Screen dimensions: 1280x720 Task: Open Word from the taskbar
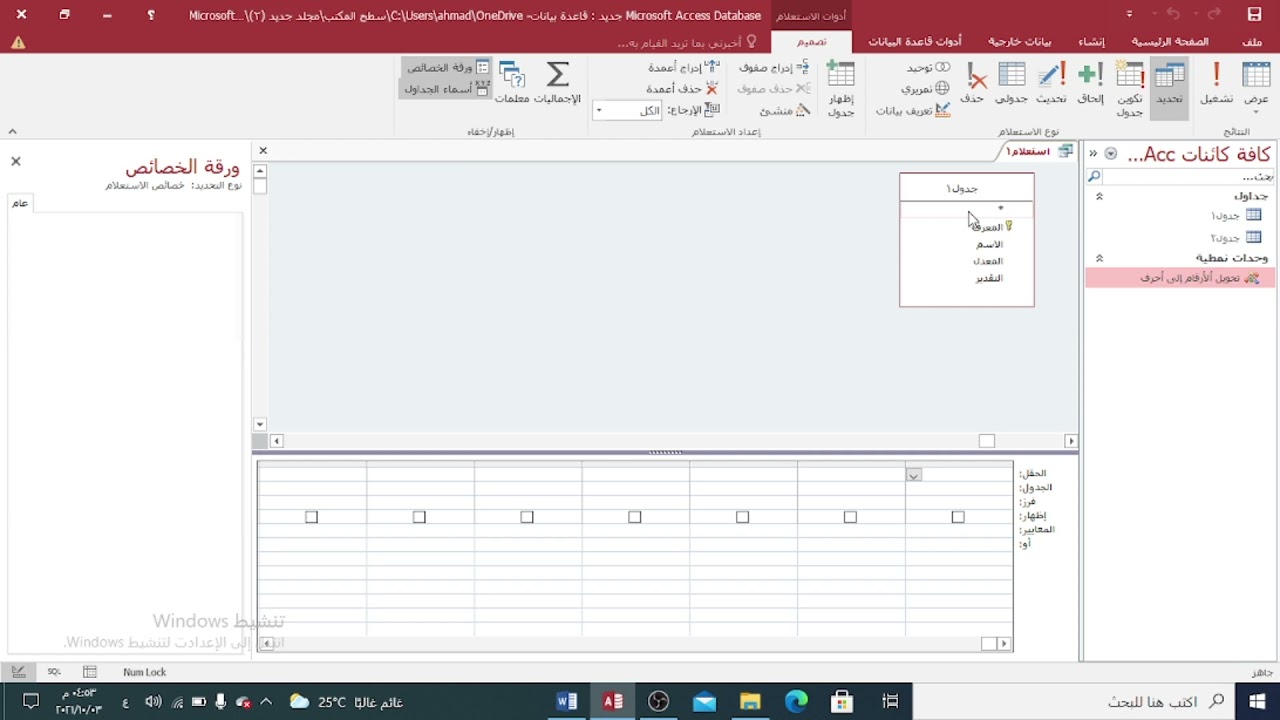point(567,702)
